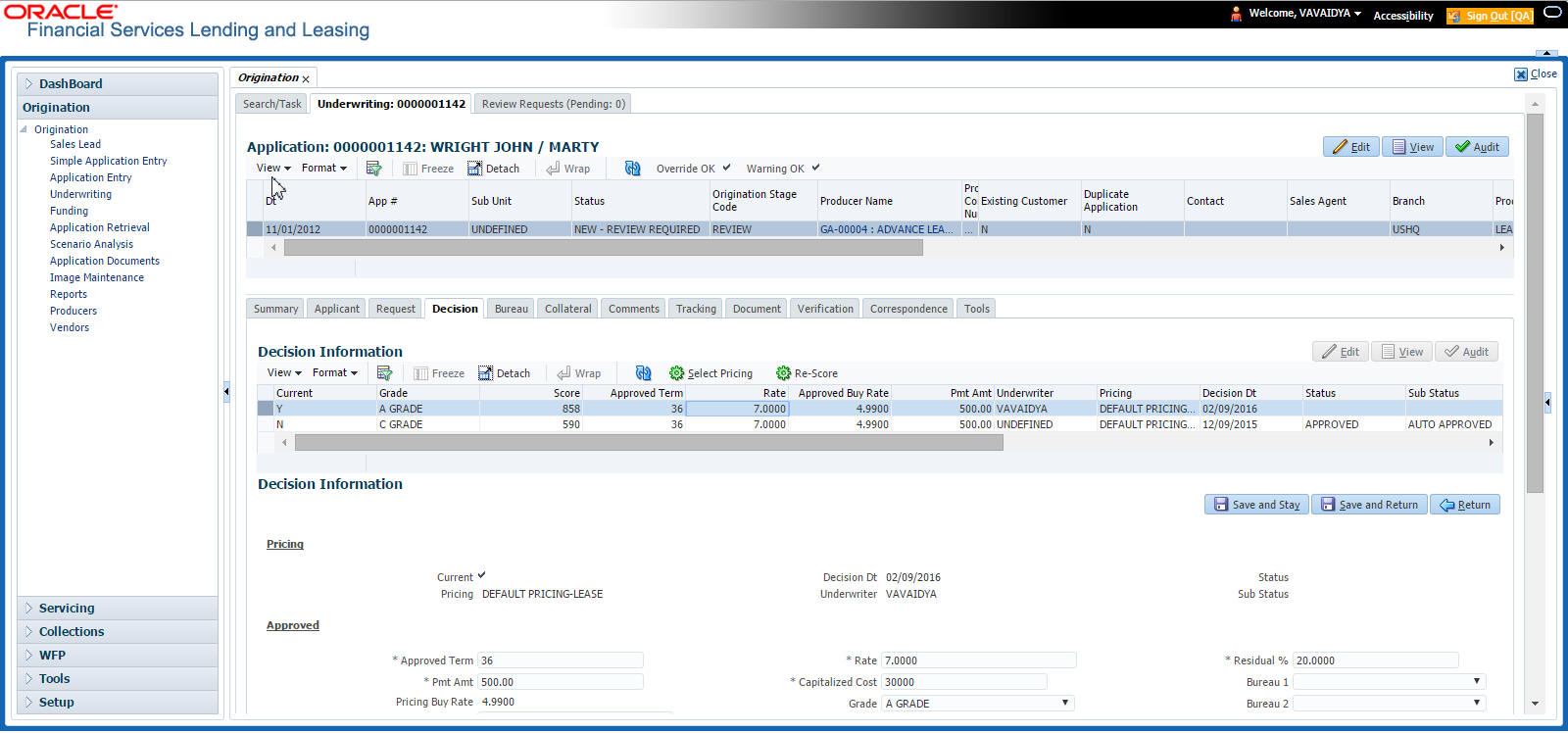Viewport: 1568px width, 733px height.
Task: Open the Funding link in the Origination tree
Action: point(69,211)
